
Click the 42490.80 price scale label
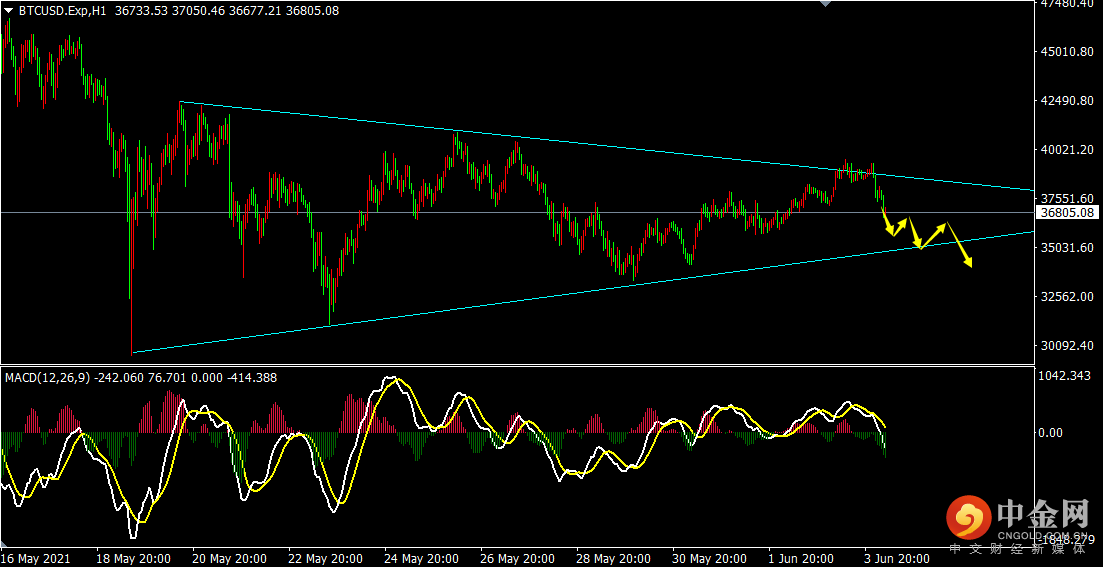pyautogui.click(x=1069, y=101)
